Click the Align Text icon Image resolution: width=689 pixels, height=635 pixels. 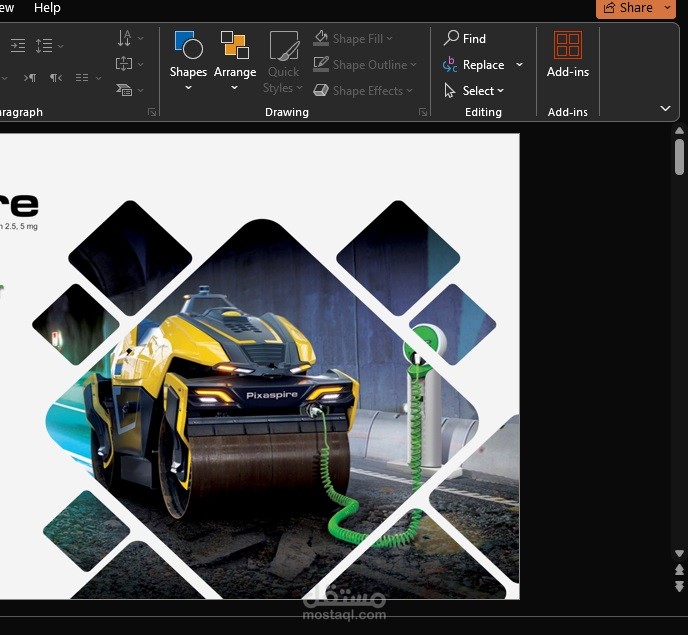(x=124, y=64)
